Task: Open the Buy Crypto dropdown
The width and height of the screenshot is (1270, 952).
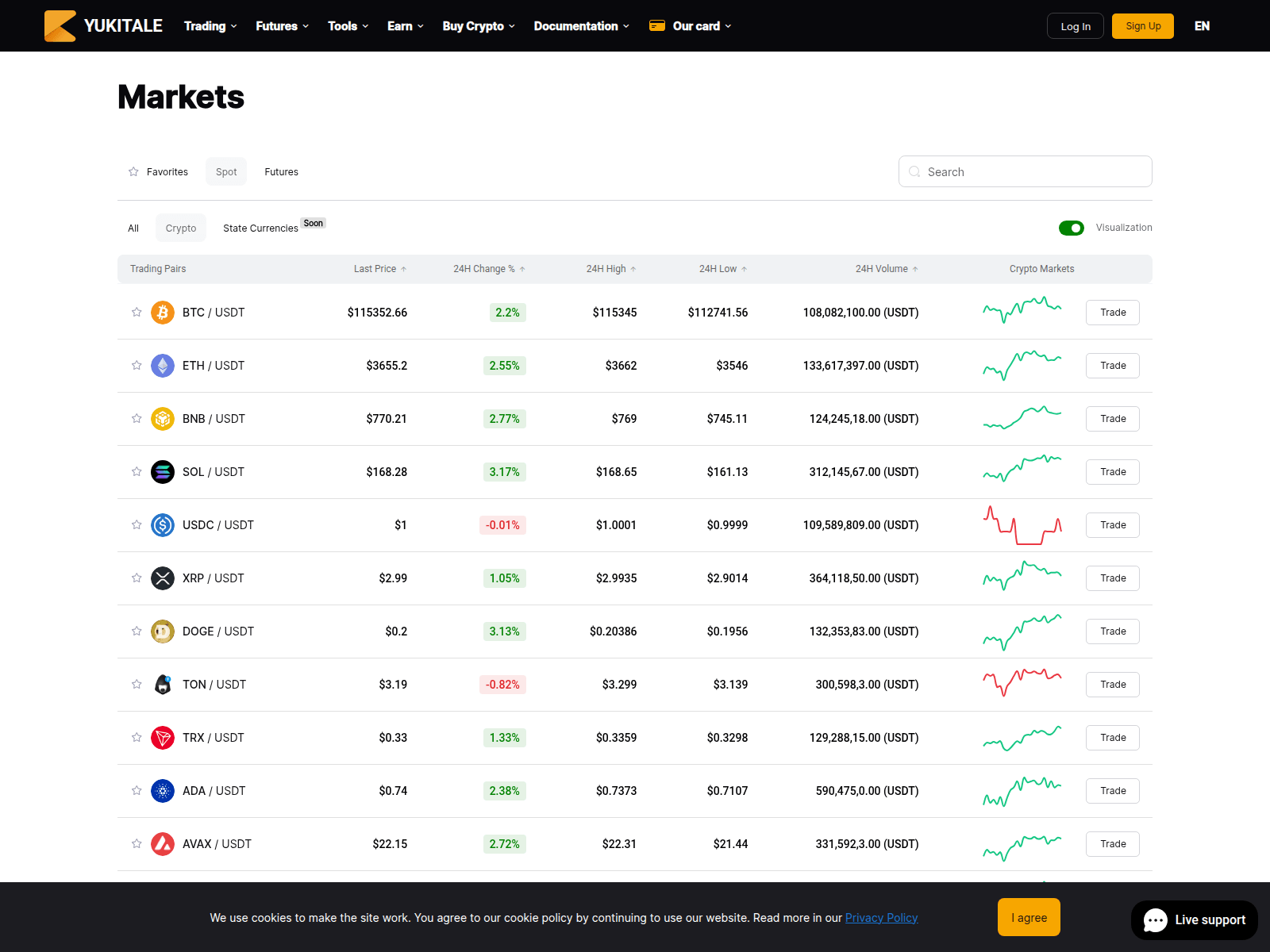Action: (x=479, y=26)
